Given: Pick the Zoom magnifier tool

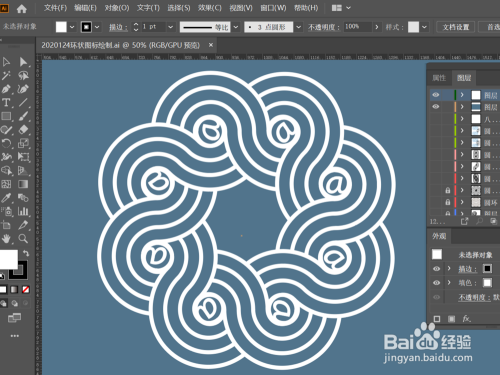Looking at the screenshot, I should pos(23,238).
